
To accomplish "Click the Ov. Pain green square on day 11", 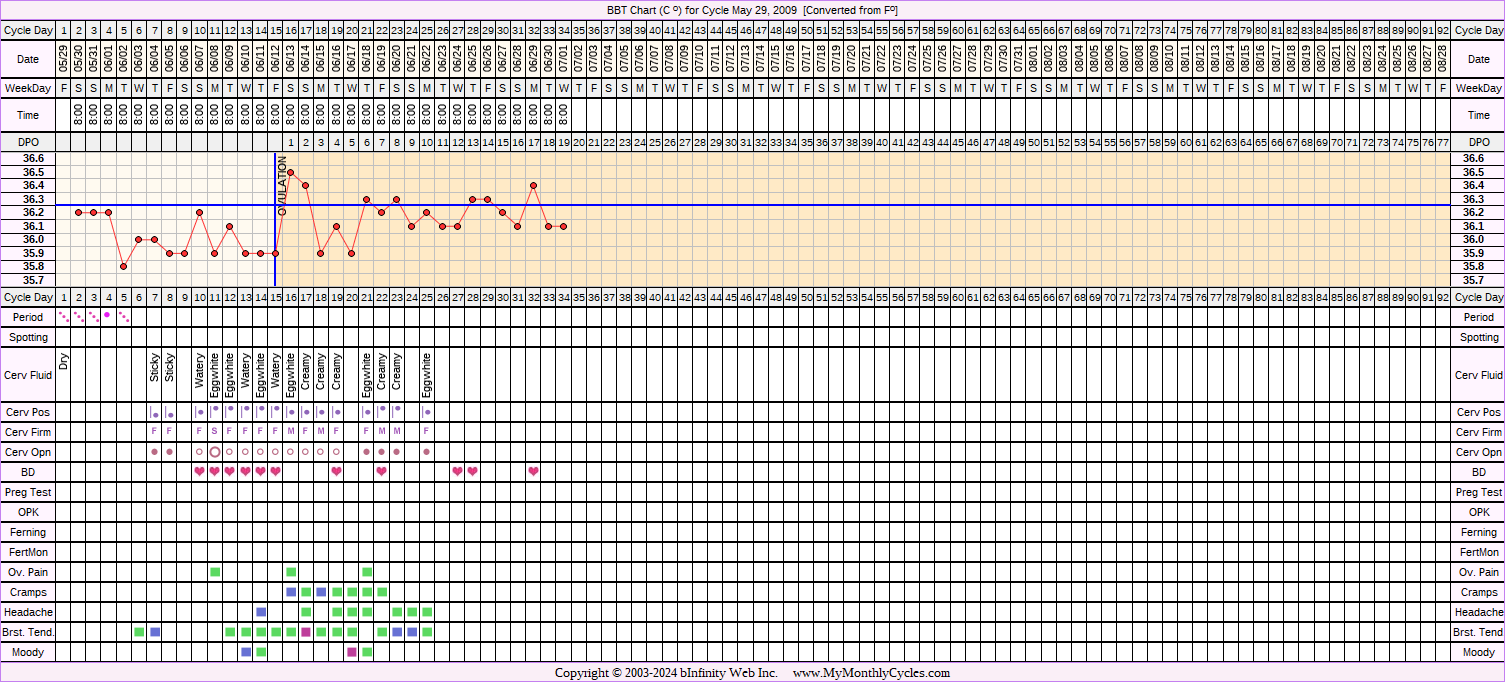I will click(x=215, y=572).
